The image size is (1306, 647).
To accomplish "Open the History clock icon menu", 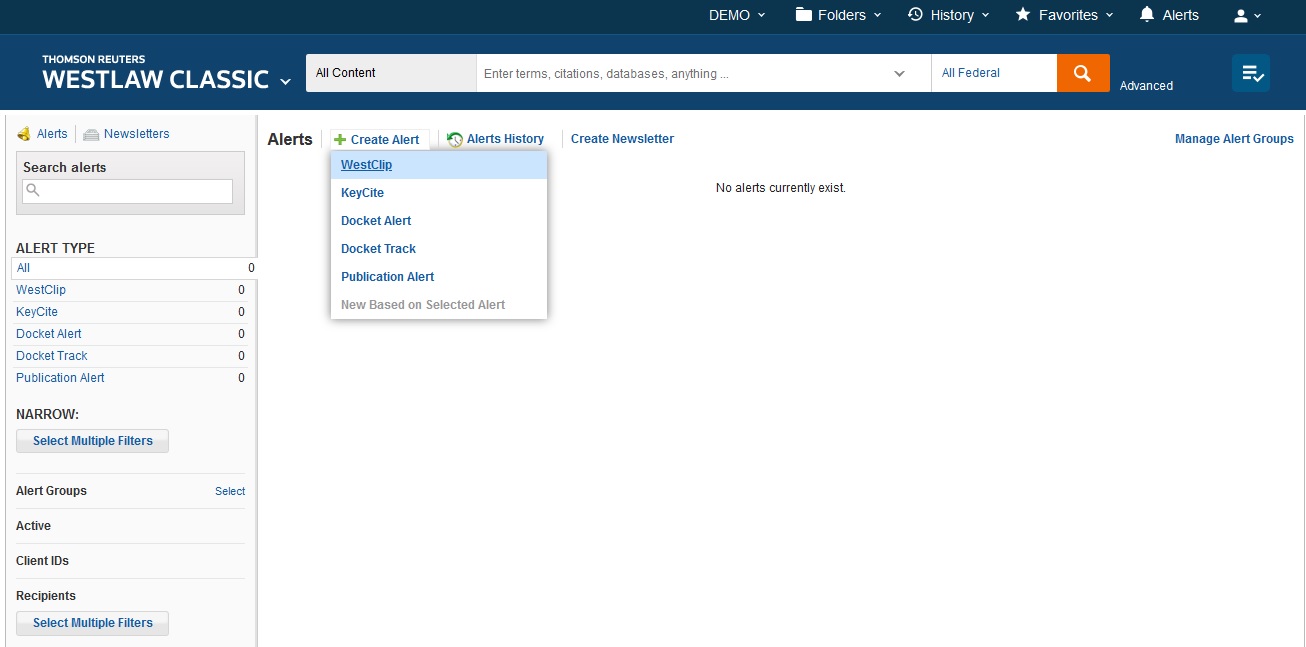I will (915, 15).
